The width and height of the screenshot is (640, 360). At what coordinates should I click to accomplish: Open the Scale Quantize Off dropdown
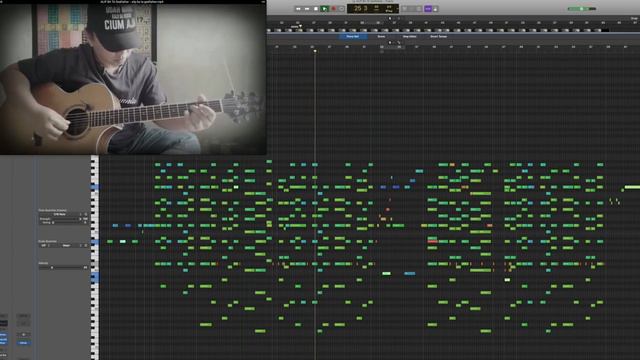click(45, 245)
